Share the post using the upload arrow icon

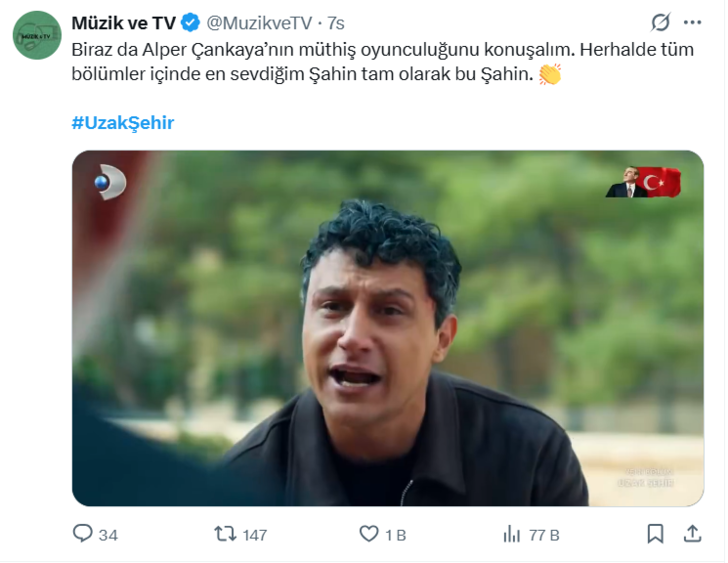point(692,534)
